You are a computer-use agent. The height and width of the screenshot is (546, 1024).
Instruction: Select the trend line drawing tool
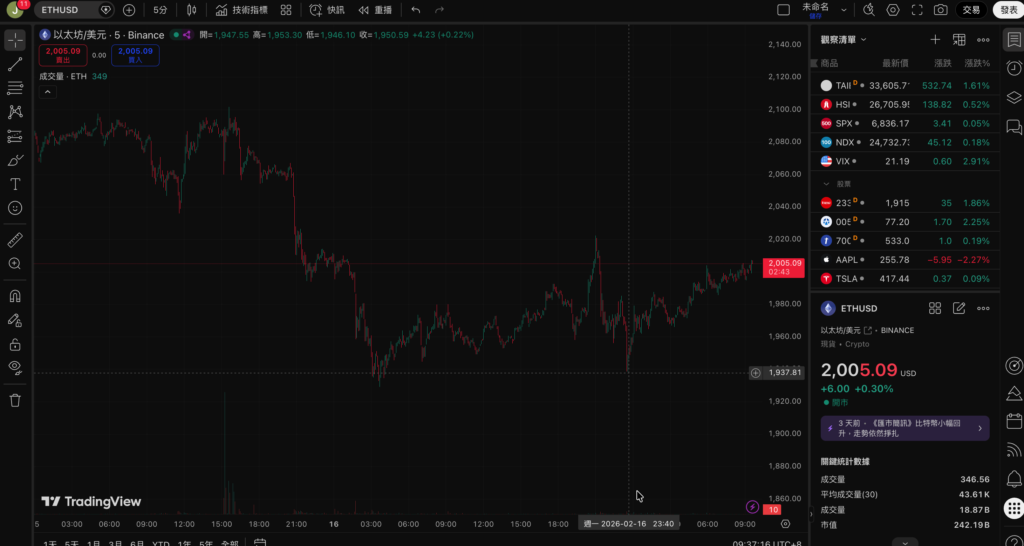(15, 64)
